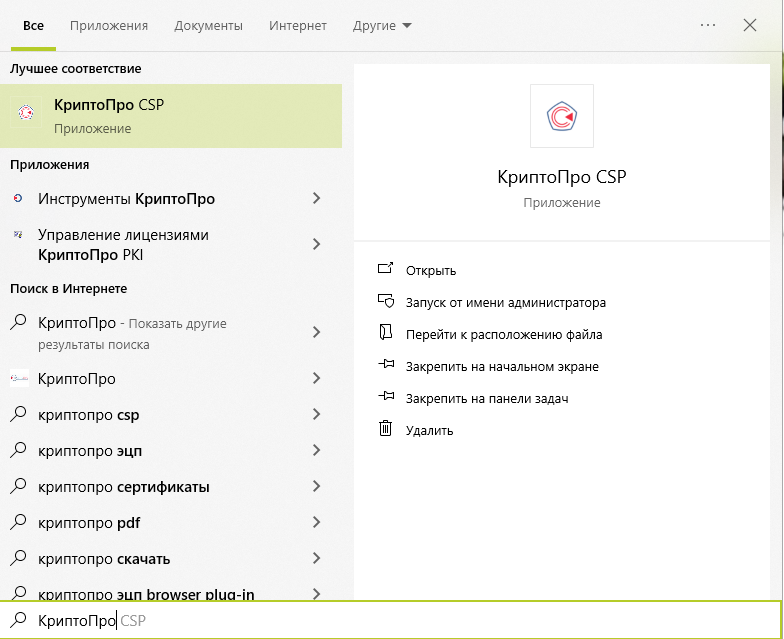Open the КриптоПро CSP best match result
The width and height of the screenshot is (784, 639).
tap(171, 116)
